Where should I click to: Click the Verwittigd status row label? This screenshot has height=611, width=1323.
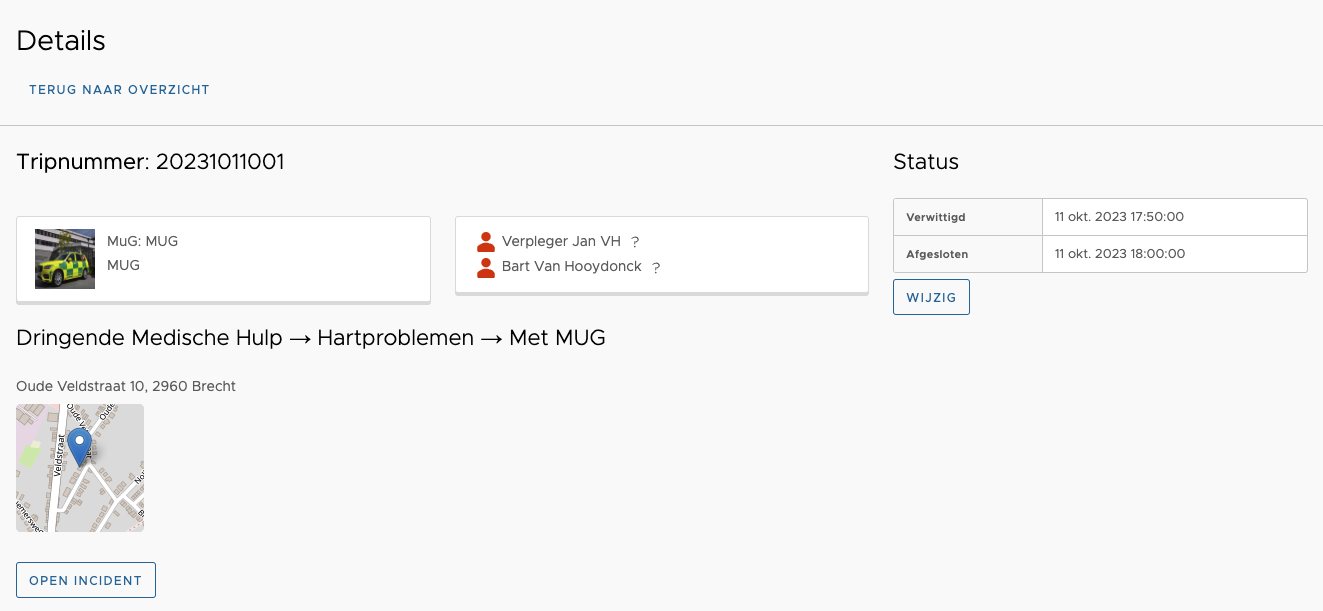(x=936, y=217)
